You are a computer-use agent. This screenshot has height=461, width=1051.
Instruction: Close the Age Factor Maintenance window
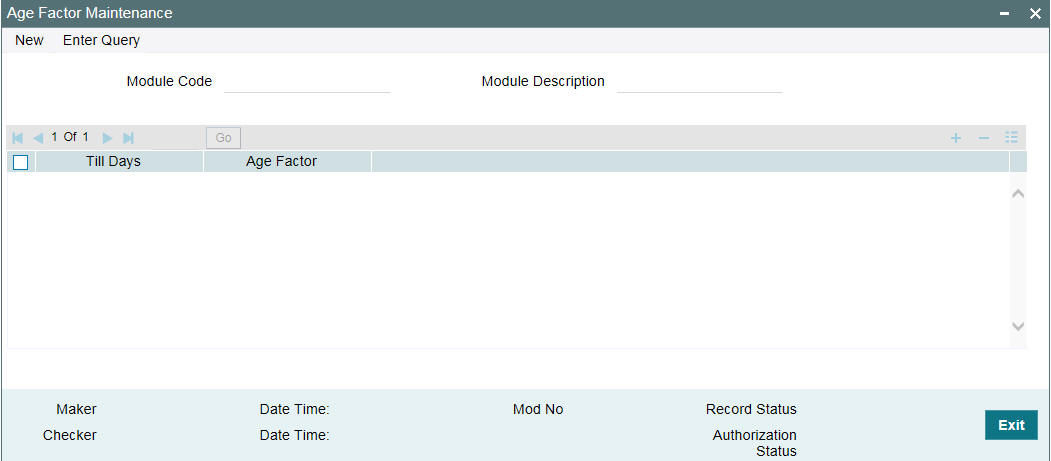click(x=1035, y=14)
